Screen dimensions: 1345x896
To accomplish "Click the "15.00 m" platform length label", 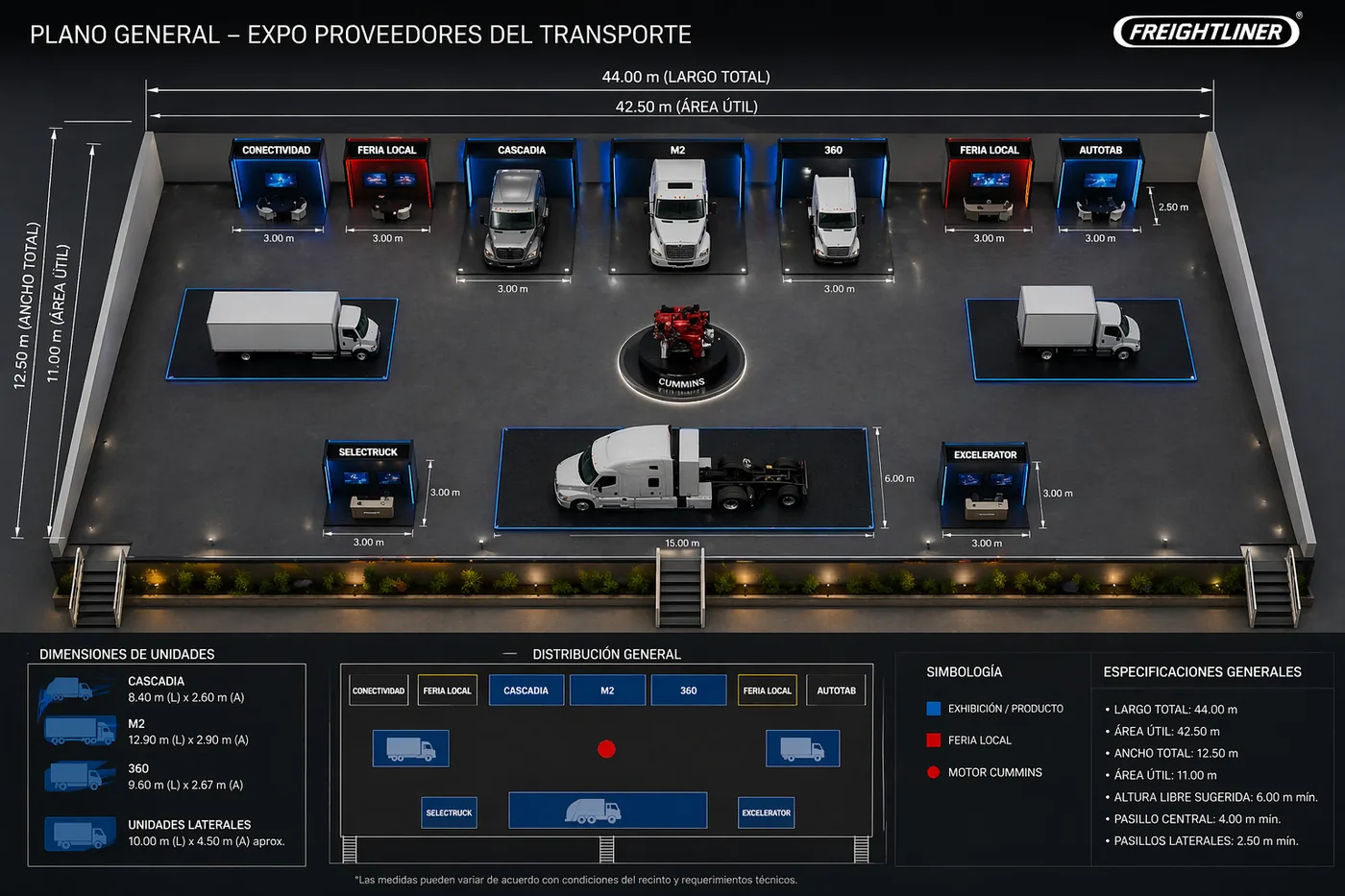I will (x=682, y=544).
